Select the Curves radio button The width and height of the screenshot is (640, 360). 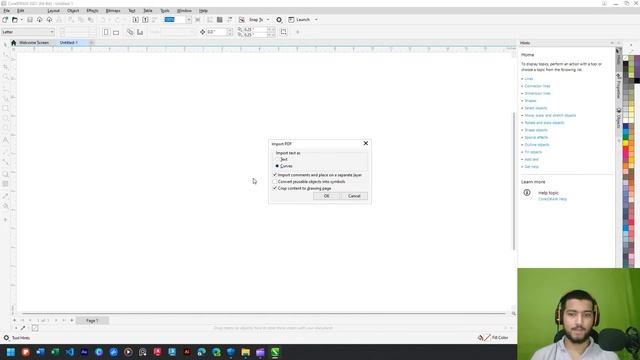[x=278, y=166]
